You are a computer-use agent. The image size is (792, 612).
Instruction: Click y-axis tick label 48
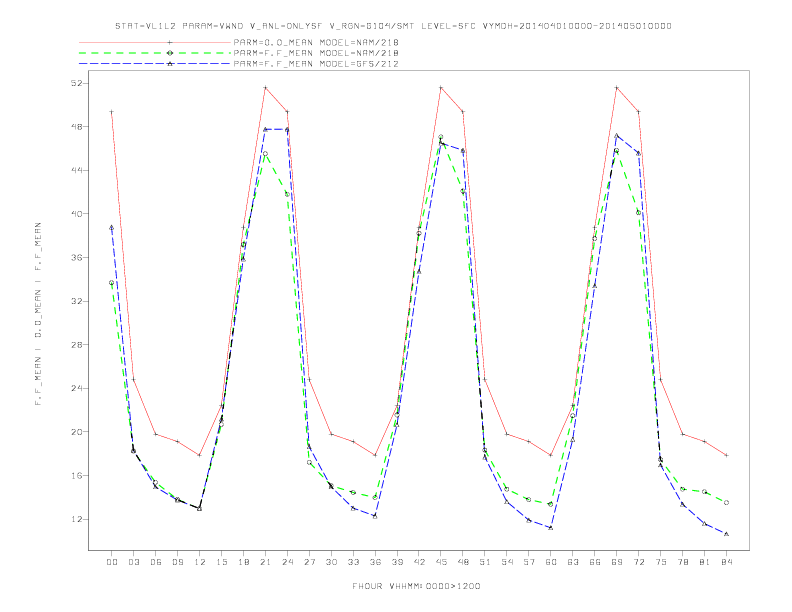point(77,127)
